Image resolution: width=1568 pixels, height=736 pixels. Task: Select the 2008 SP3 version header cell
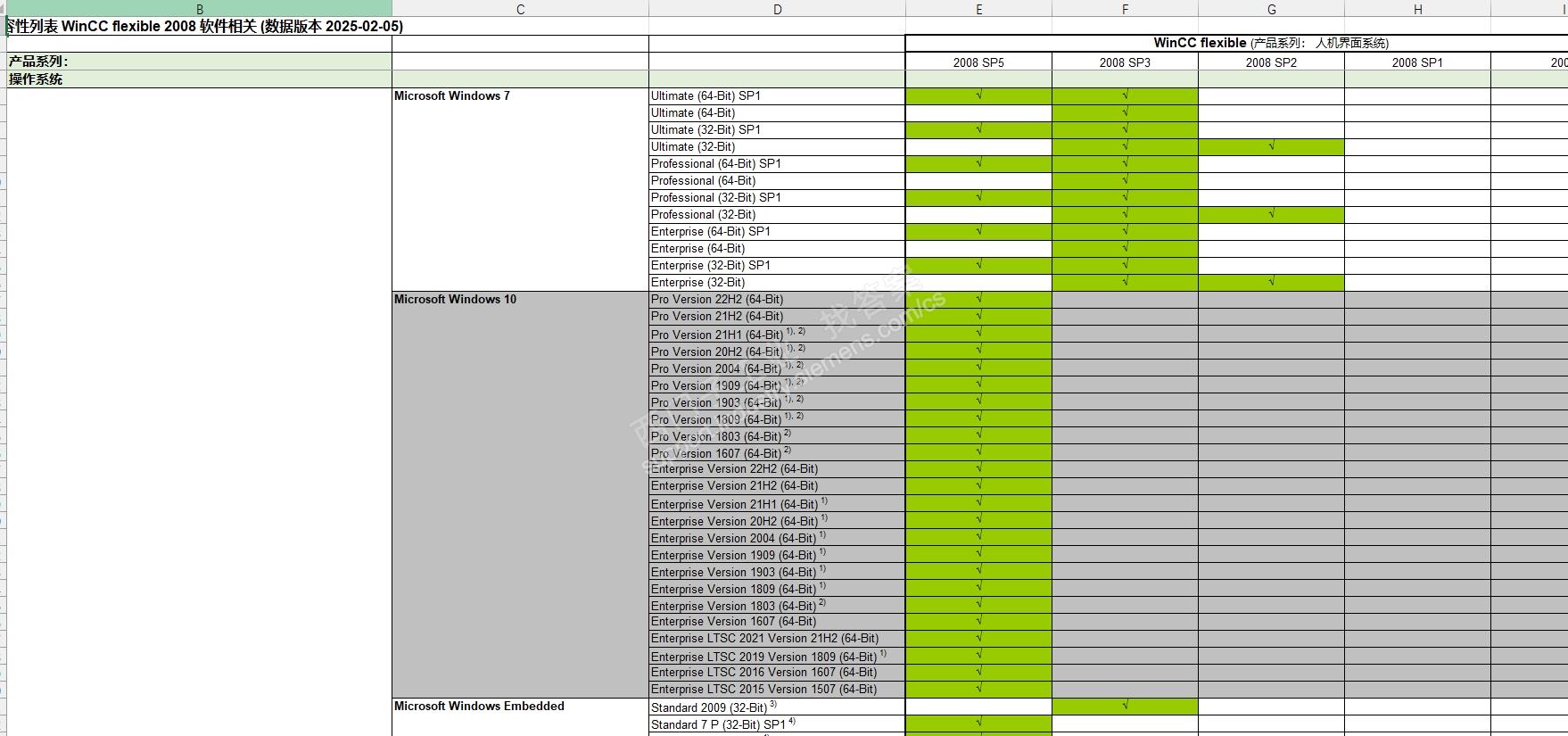[1125, 62]
